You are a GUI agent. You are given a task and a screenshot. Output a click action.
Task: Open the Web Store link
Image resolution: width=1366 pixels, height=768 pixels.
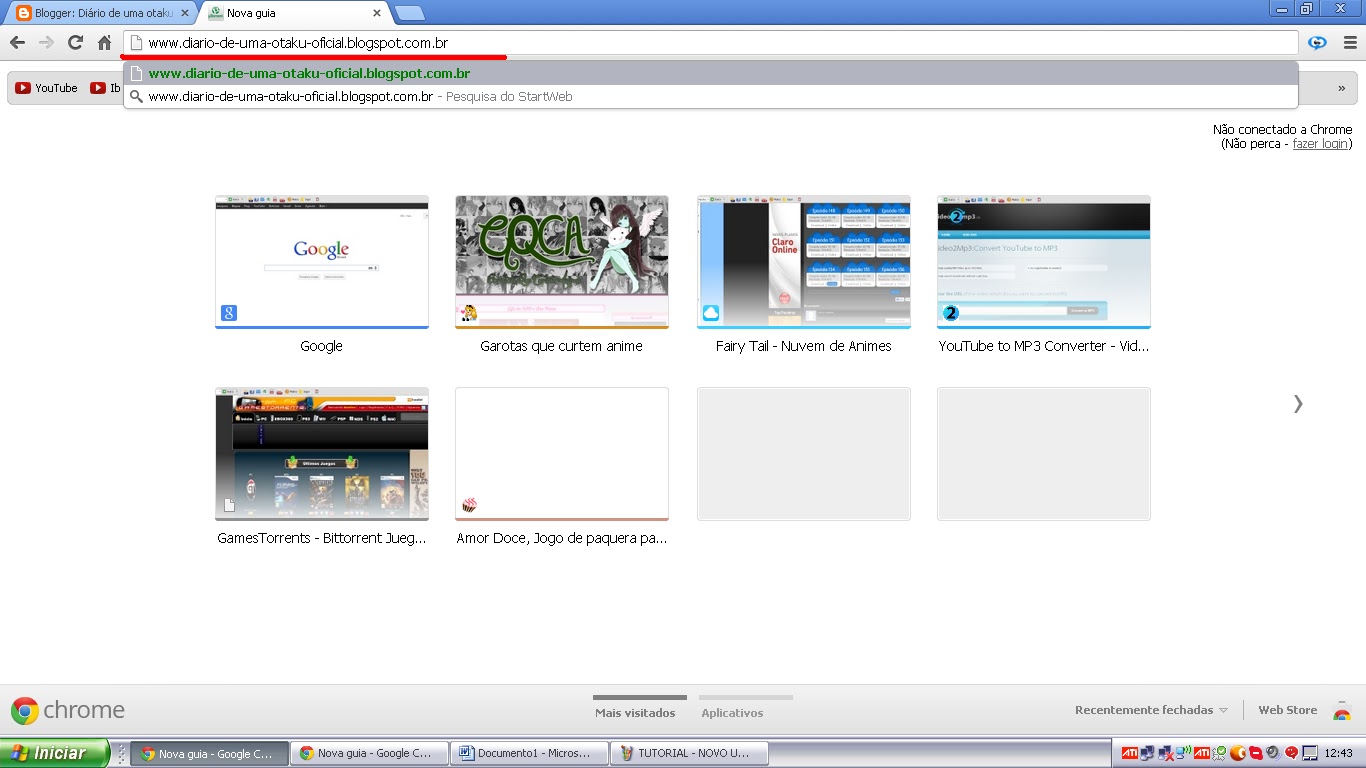point(1287,710)
